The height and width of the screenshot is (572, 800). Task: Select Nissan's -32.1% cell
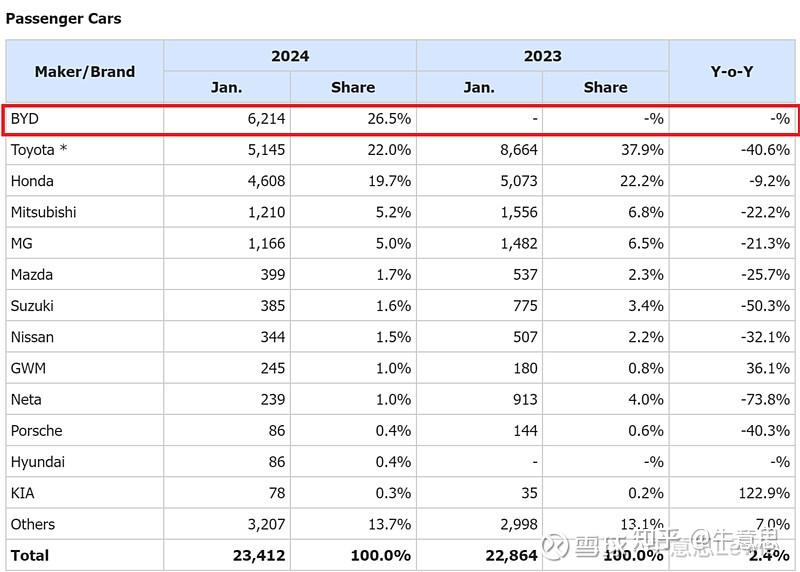pyautogui.click(x=732, y=337)
